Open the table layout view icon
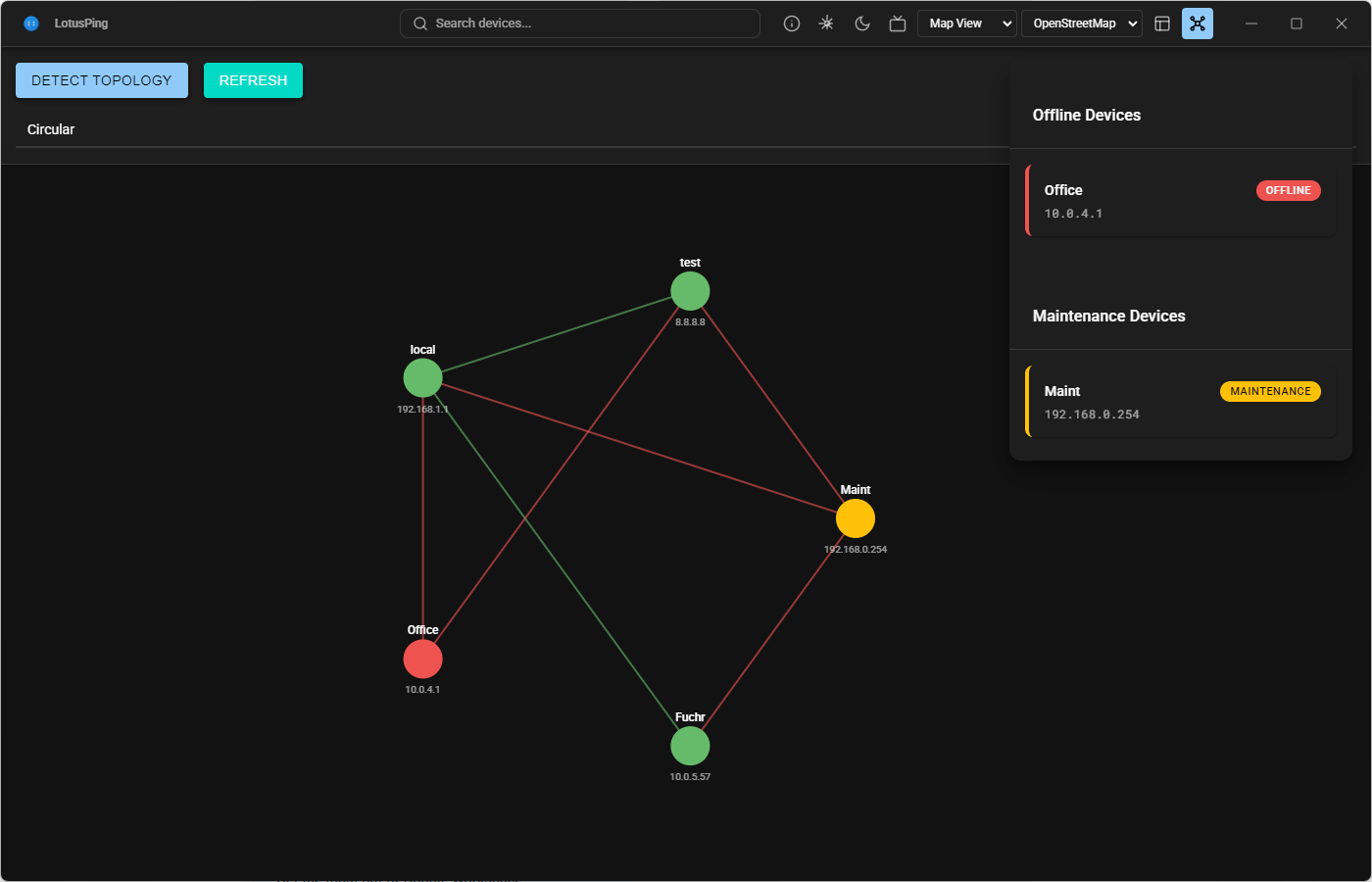Image resolution: width=1372 pixels, height=882 pixels. (1161, 23)
